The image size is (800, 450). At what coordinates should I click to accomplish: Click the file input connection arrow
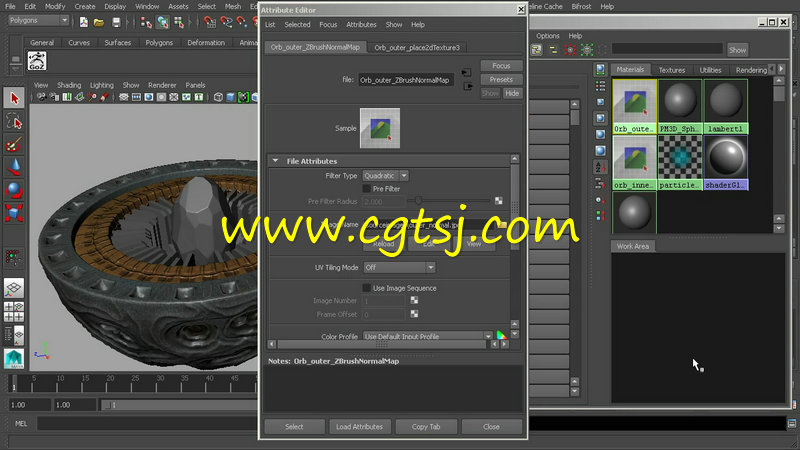coord(466,72)
